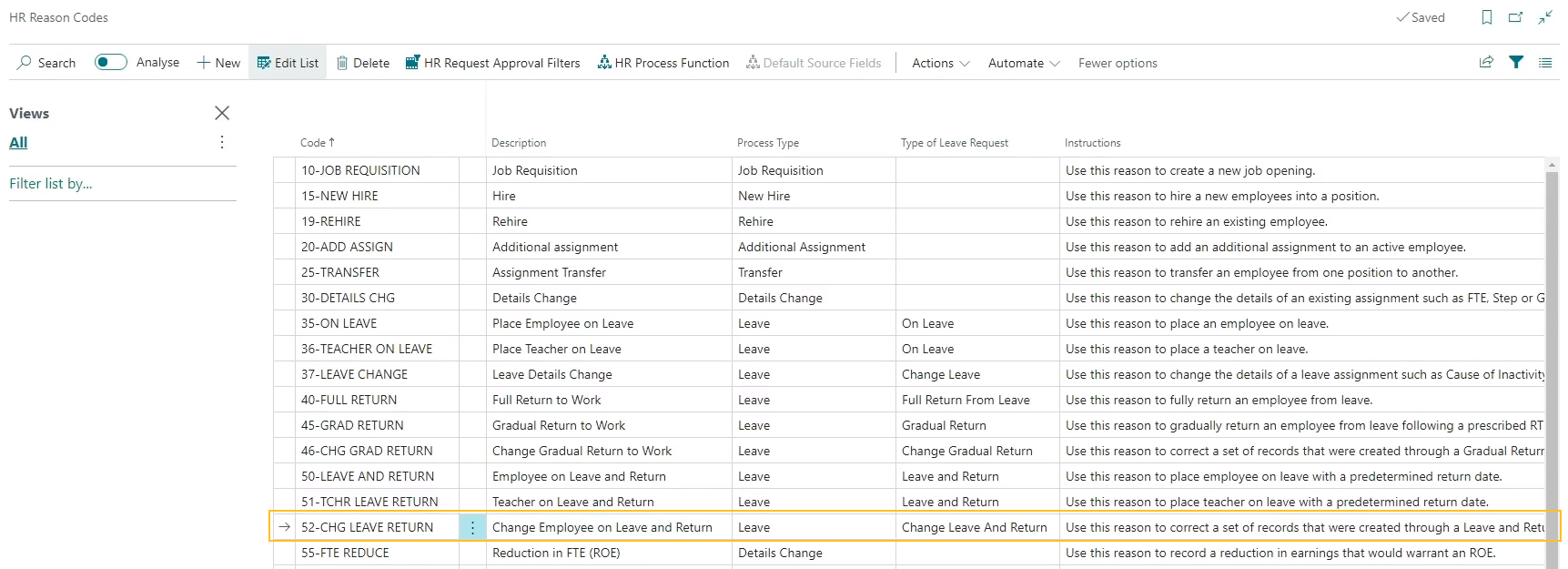Click the Place Teacher on Leave cell
The width and height of the screenshot is (1568, 569).
(x=609, y=349)
